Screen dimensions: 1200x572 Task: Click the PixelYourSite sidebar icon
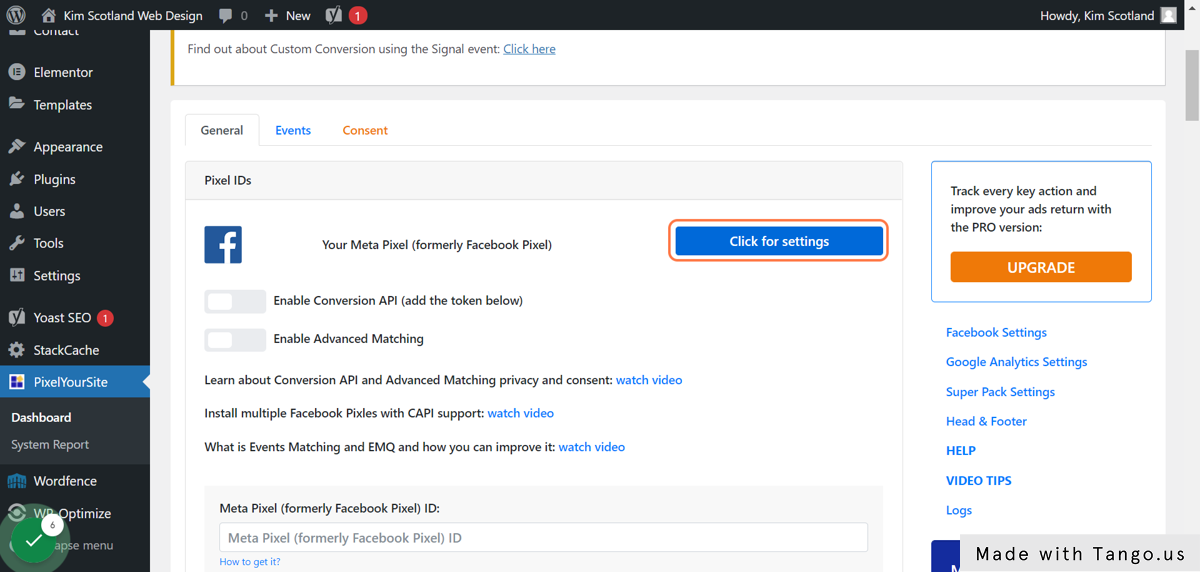[x=16, y=382]
